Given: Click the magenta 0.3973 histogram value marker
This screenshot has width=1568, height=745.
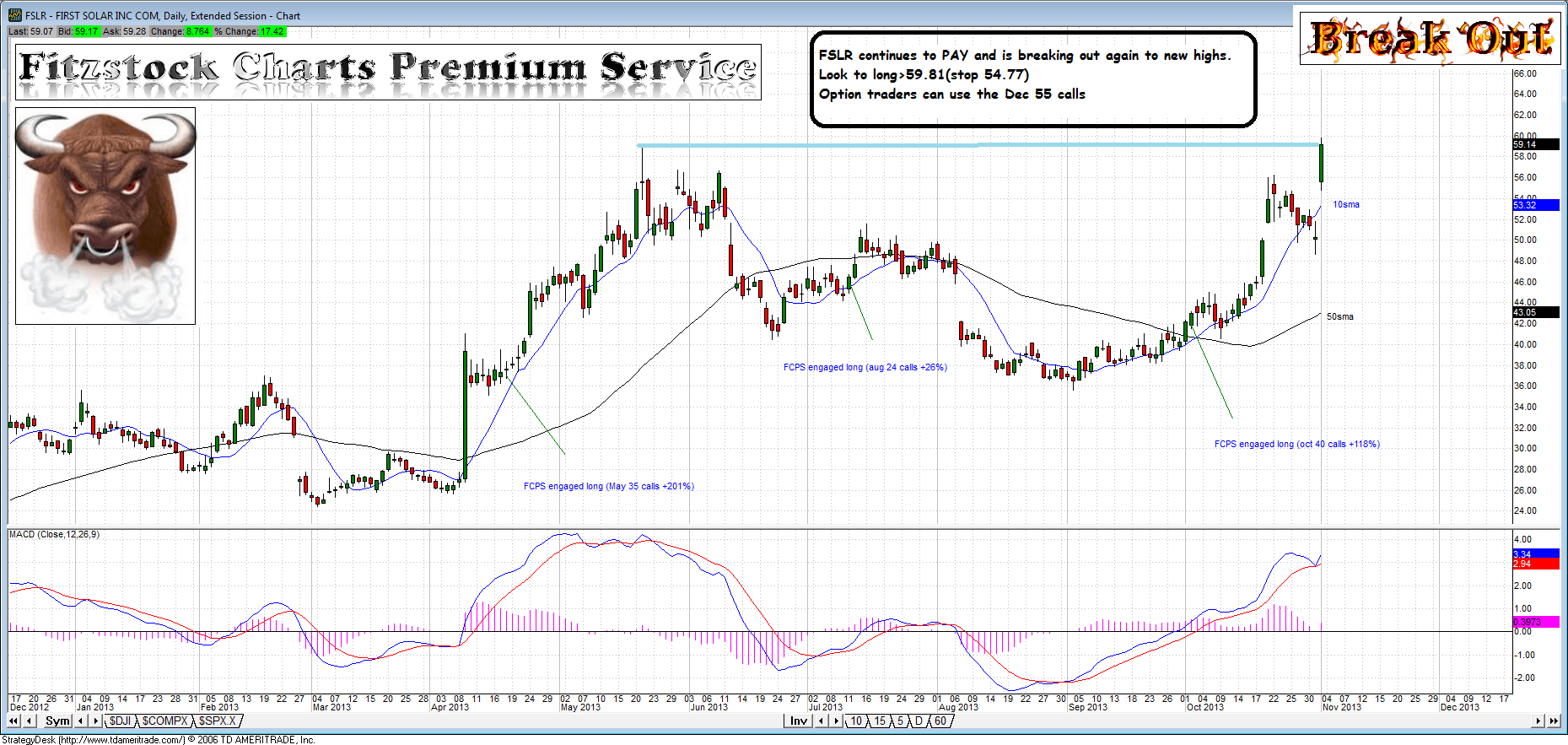Looking at the screenshot, I should [1535, 622].
